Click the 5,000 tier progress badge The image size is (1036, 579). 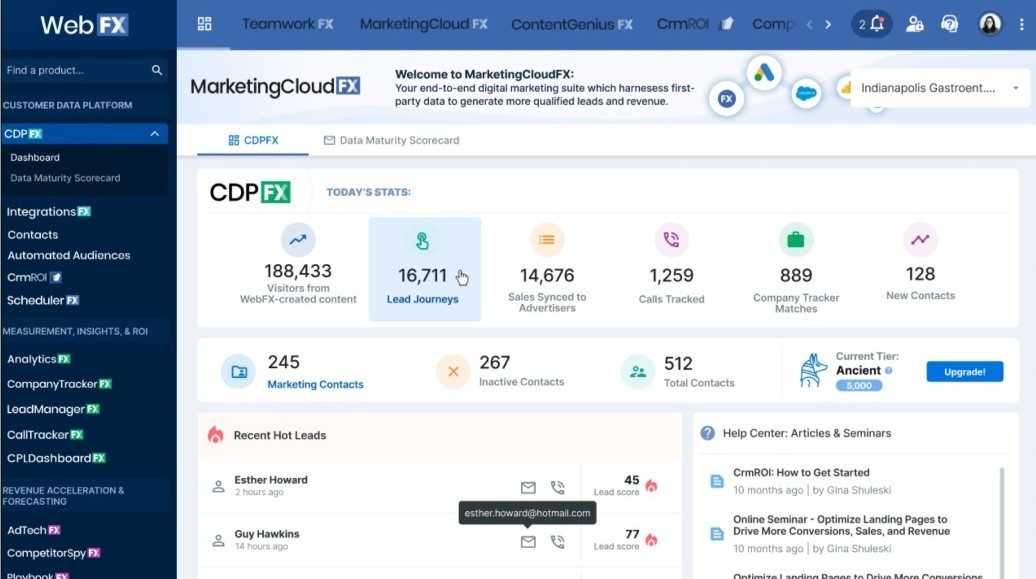(x=859, y=385)
